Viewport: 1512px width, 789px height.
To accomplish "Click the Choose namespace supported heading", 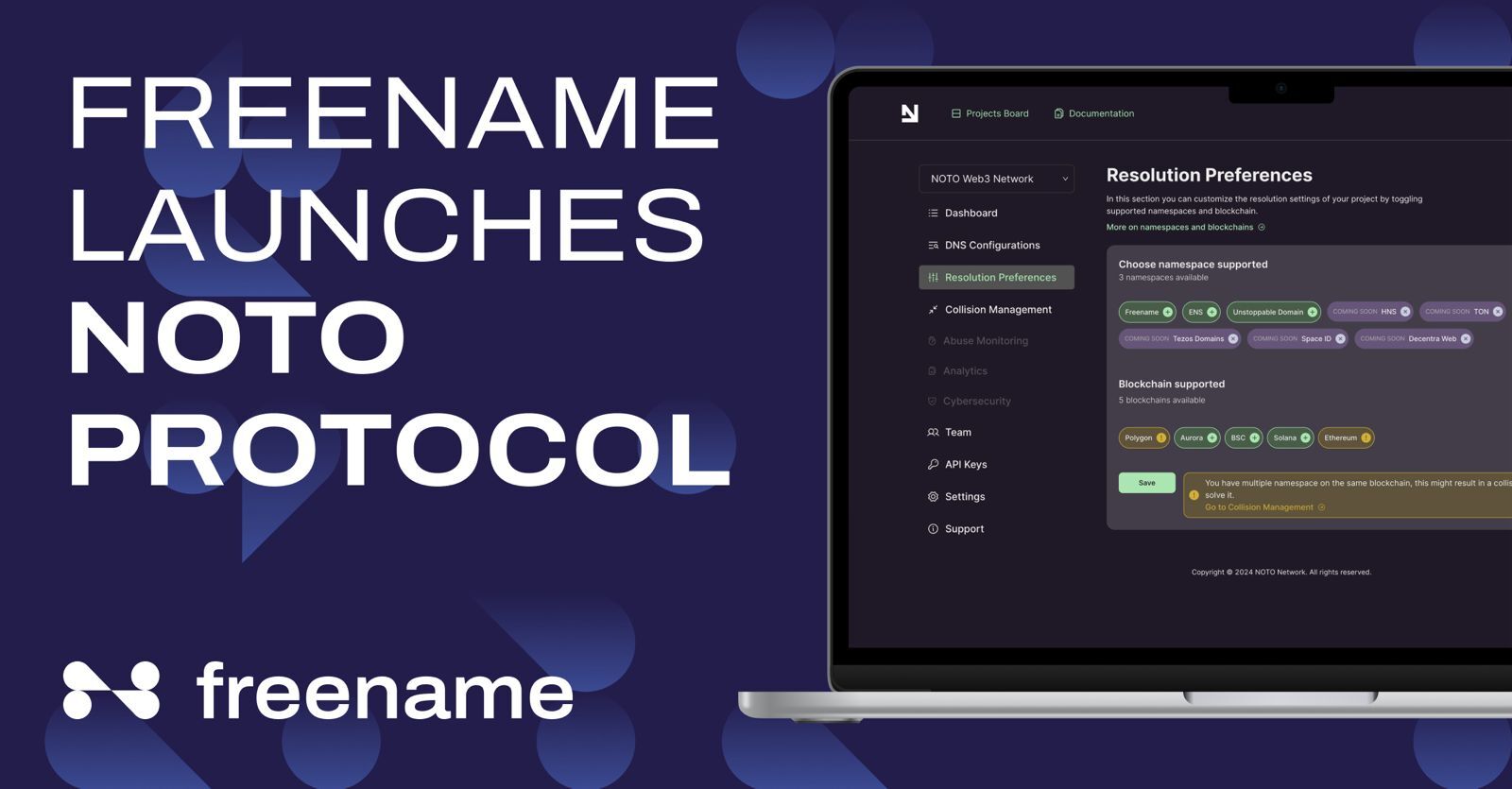I will [x=1194, y=265].
